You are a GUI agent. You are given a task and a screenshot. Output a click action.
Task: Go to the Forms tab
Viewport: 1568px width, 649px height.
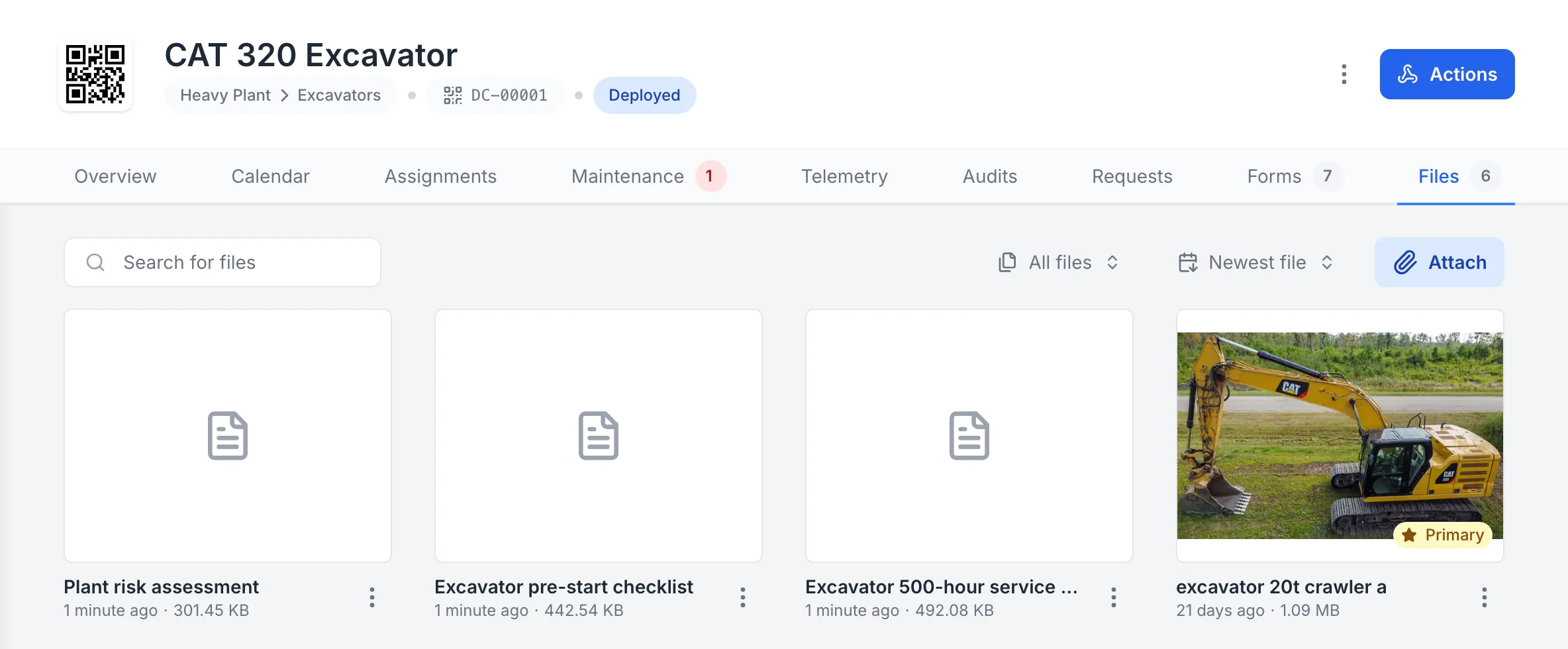pyautogui.click(x=1295, y=176)
